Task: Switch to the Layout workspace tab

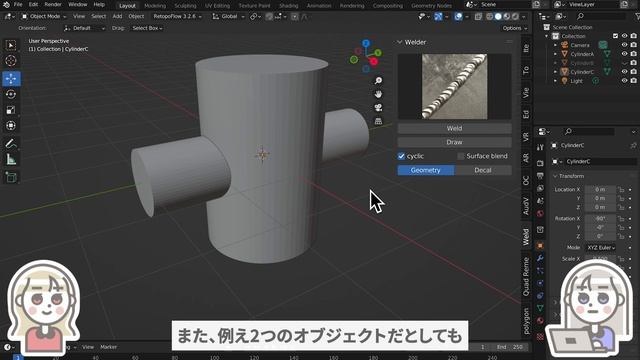Action: click(x=127, y=6)
